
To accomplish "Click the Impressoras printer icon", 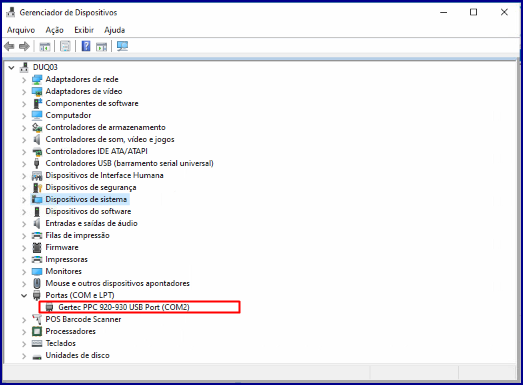I will (37, 260).
